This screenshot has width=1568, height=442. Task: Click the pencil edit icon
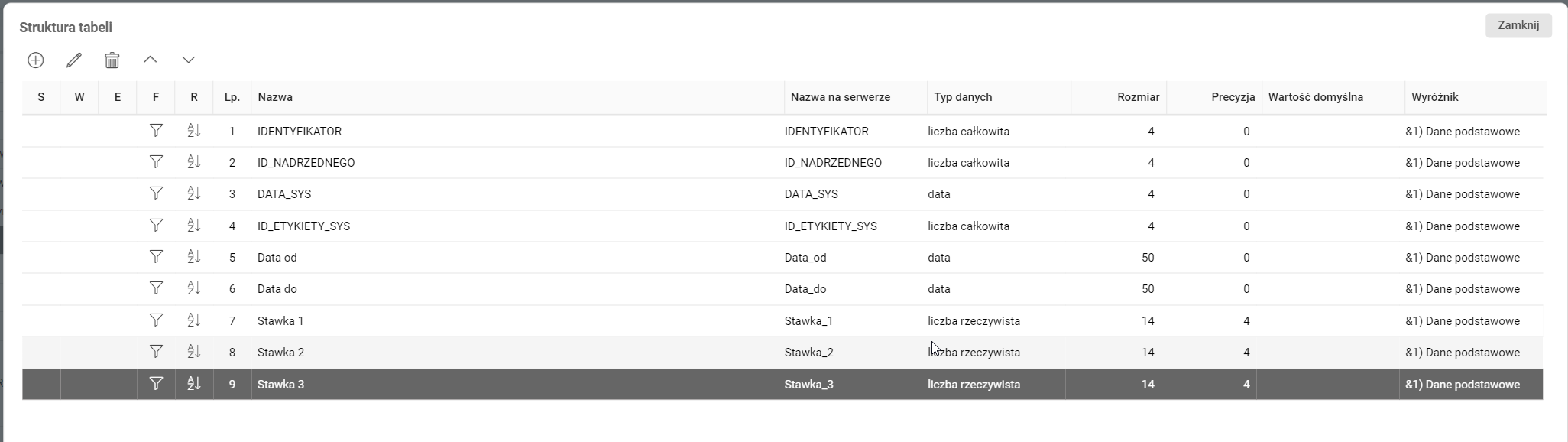[x=74, y=60]
